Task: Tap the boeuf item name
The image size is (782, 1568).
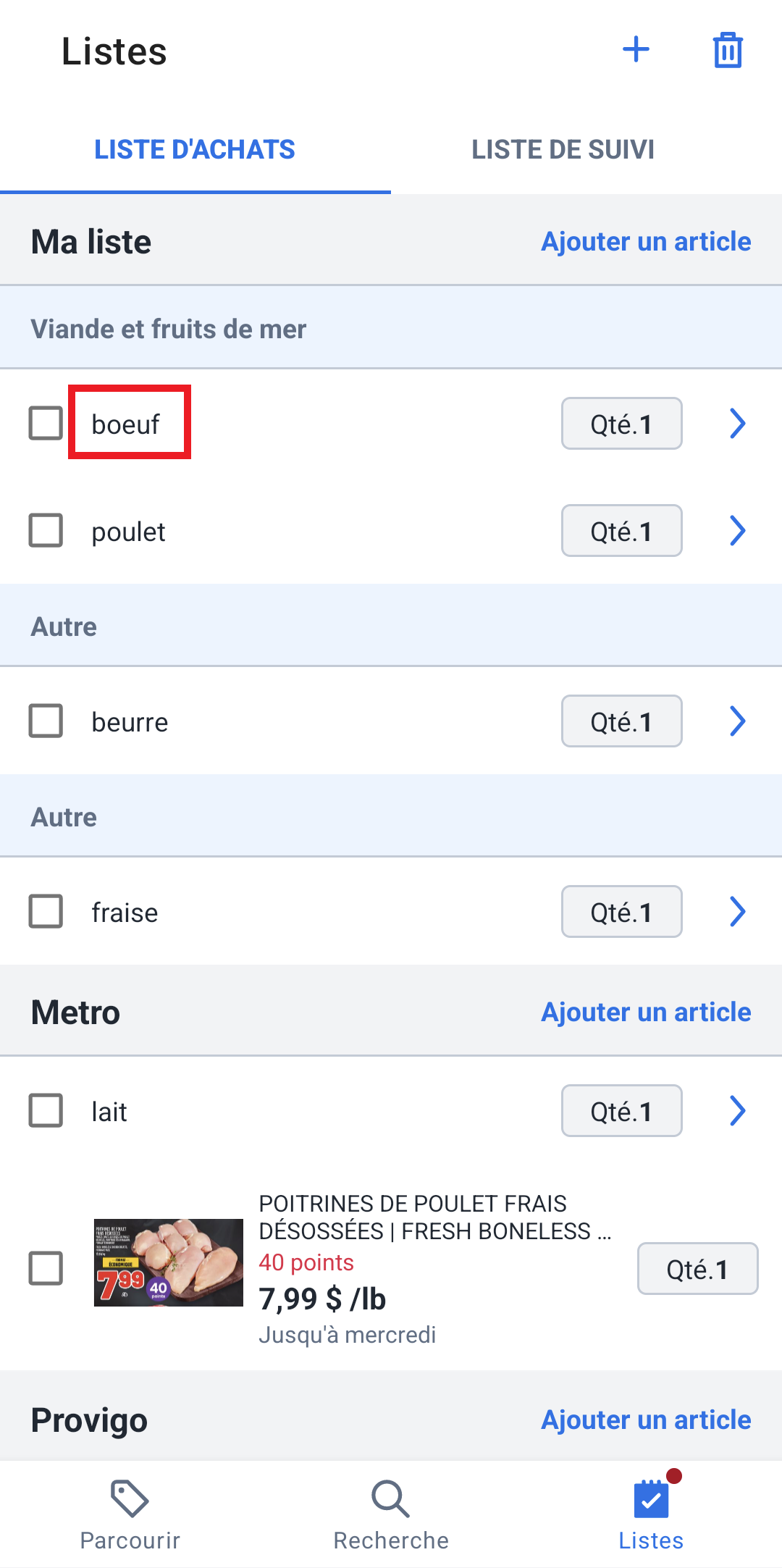Action: (x=126, y=424)
